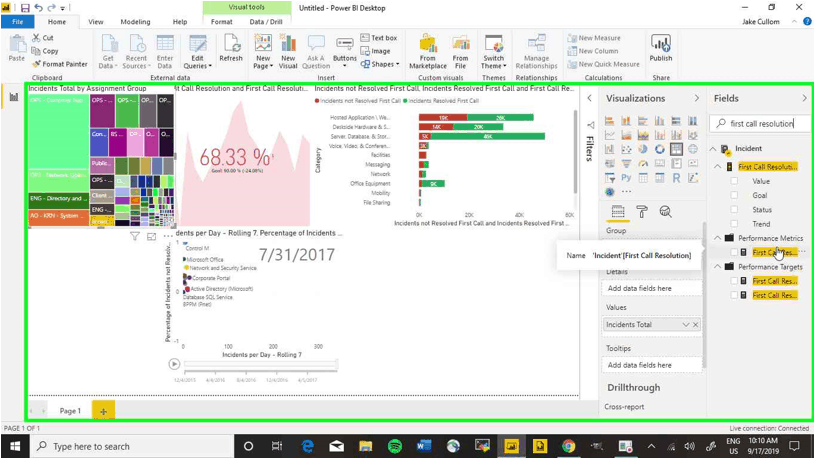Import a custom visual via ellipsis
This screenshot has height=459, width=816.
point(626,192)
